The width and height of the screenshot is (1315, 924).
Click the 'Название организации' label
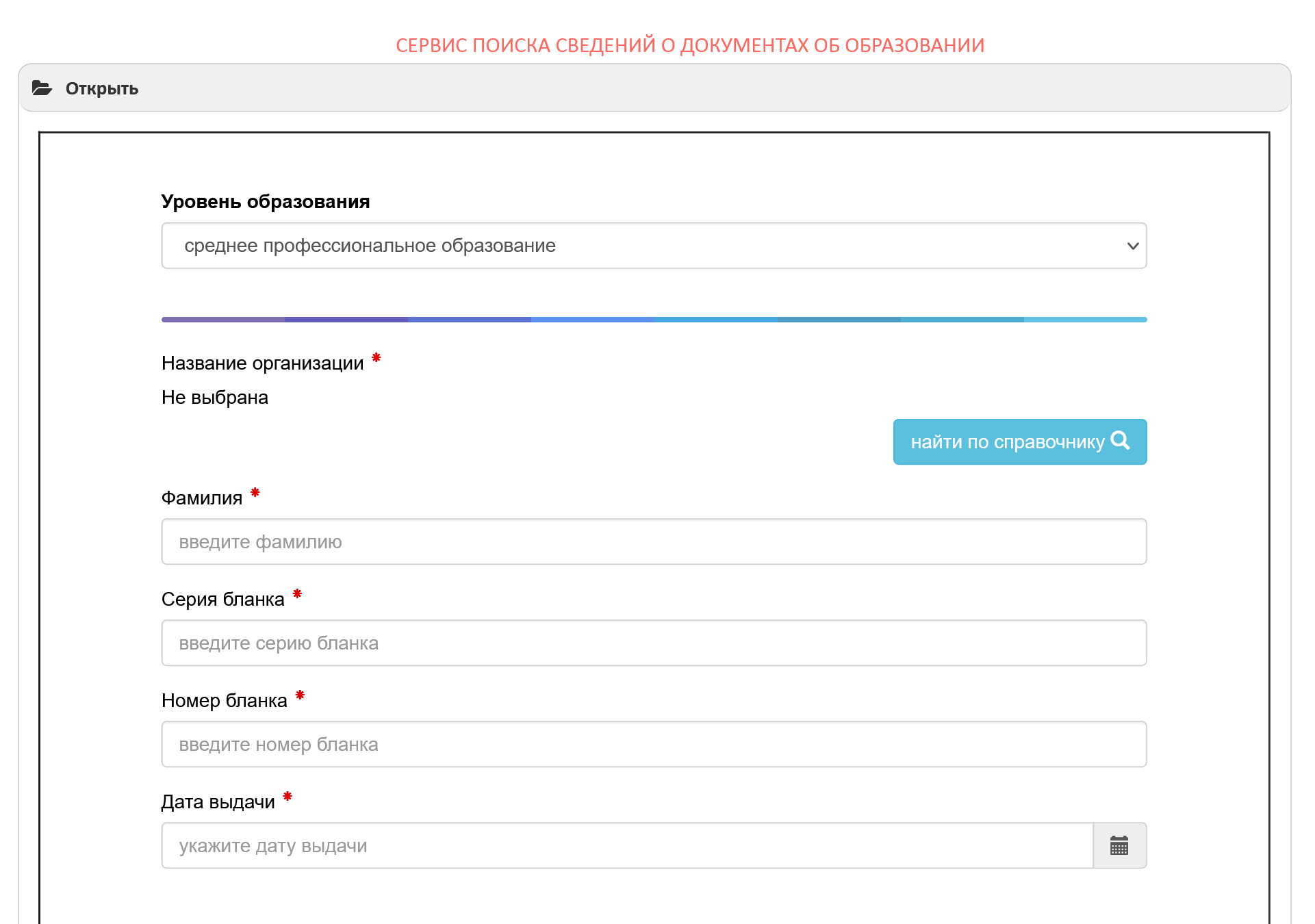(x=263, y=363)
